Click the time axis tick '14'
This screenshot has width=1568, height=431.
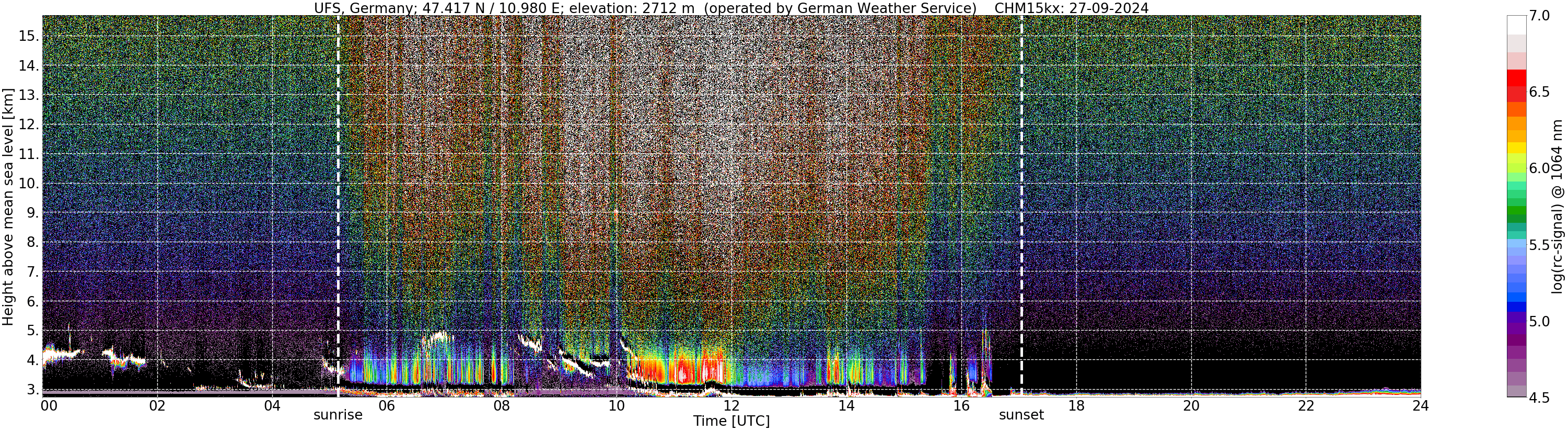[x=846, y=406]
